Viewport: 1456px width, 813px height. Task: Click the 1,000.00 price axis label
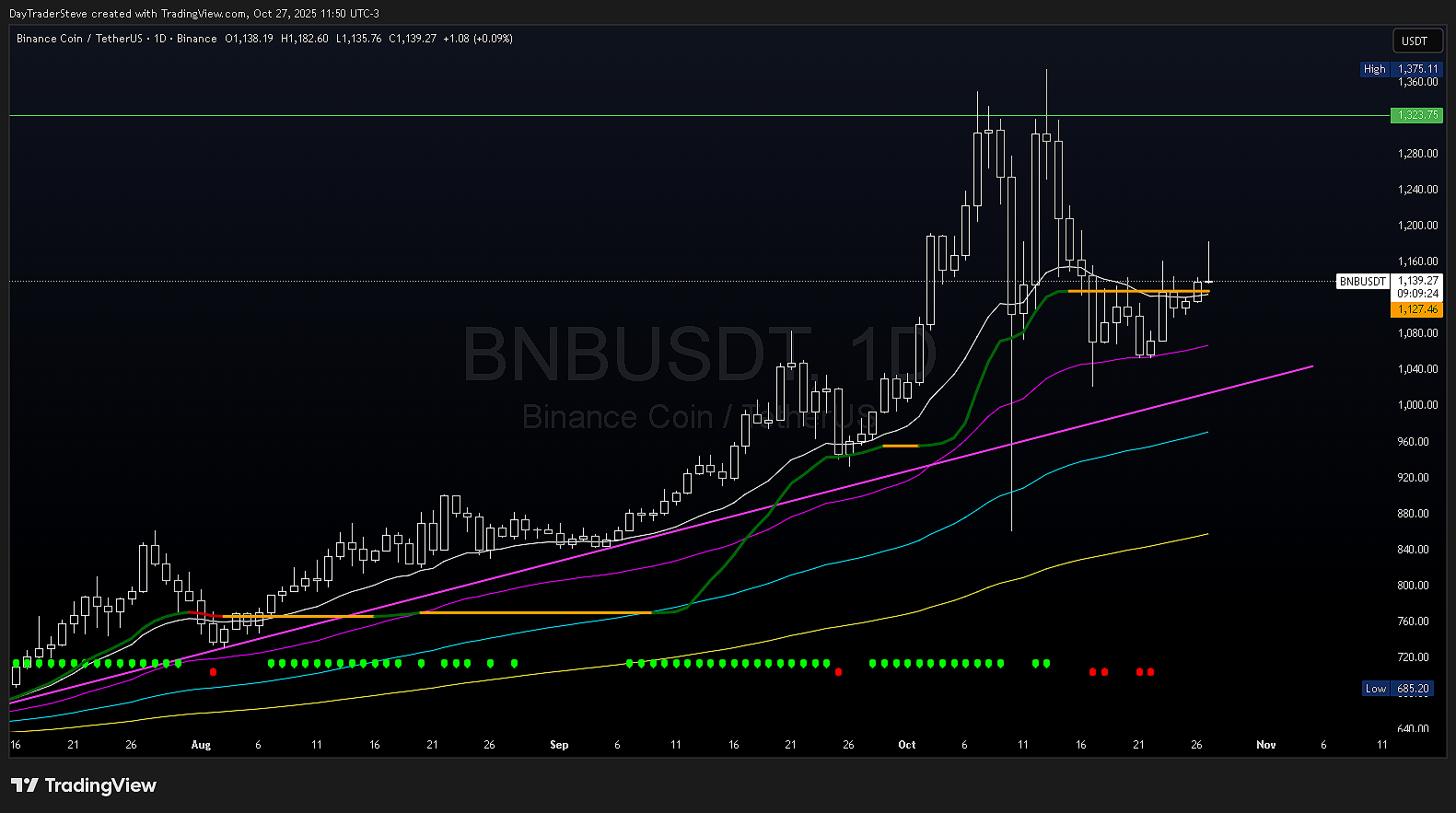[x=1418, y=405]
